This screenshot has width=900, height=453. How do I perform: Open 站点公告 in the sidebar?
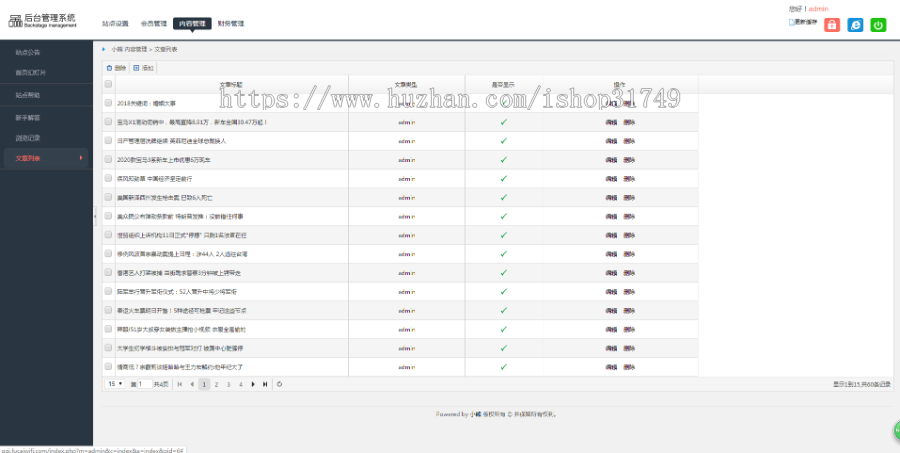tap(28, 51)
